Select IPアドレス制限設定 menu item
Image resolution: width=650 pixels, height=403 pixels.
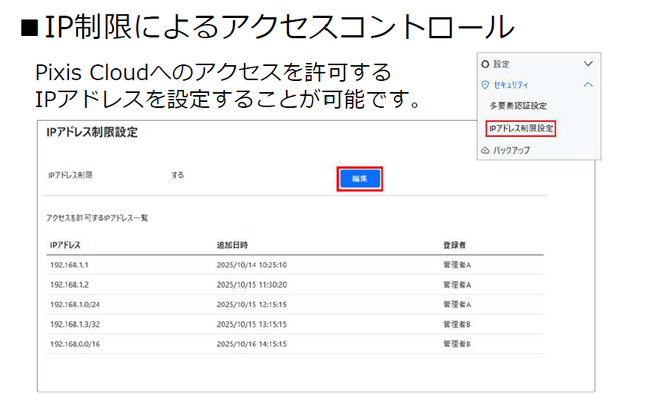click(520, 128)
